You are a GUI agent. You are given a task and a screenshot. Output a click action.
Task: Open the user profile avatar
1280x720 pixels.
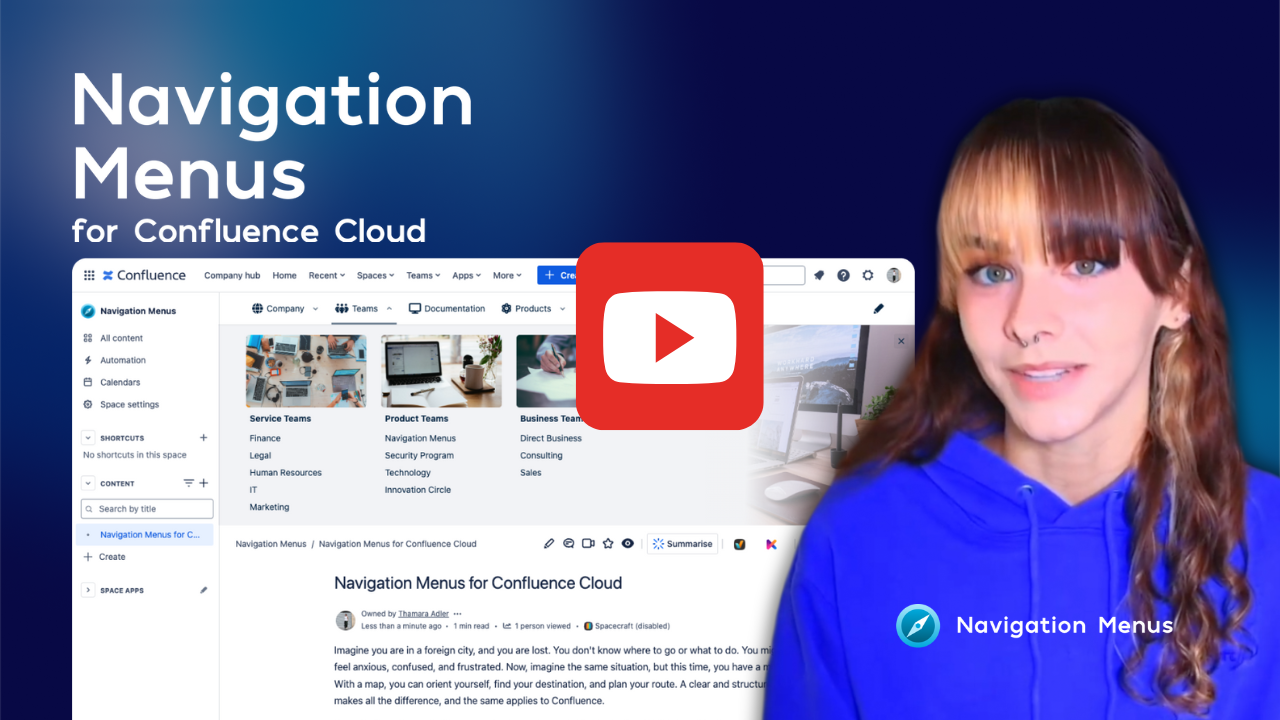[x=893, y=275]
